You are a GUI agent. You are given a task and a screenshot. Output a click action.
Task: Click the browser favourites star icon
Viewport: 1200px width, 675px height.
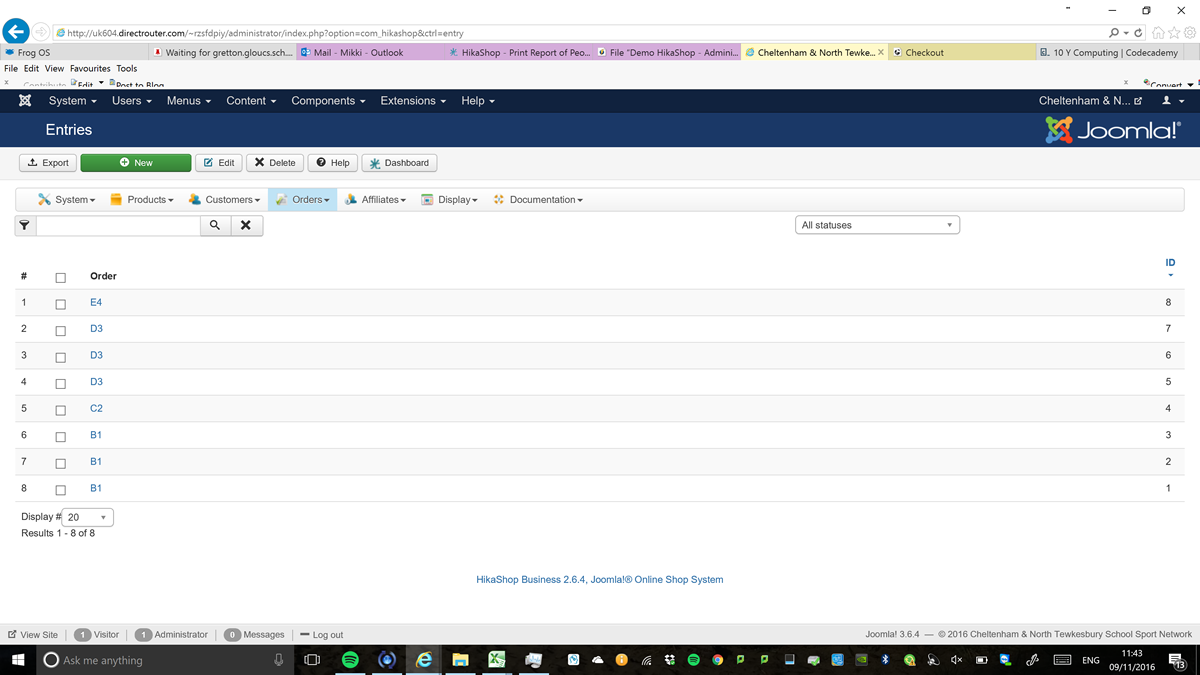pos(1174,33)
